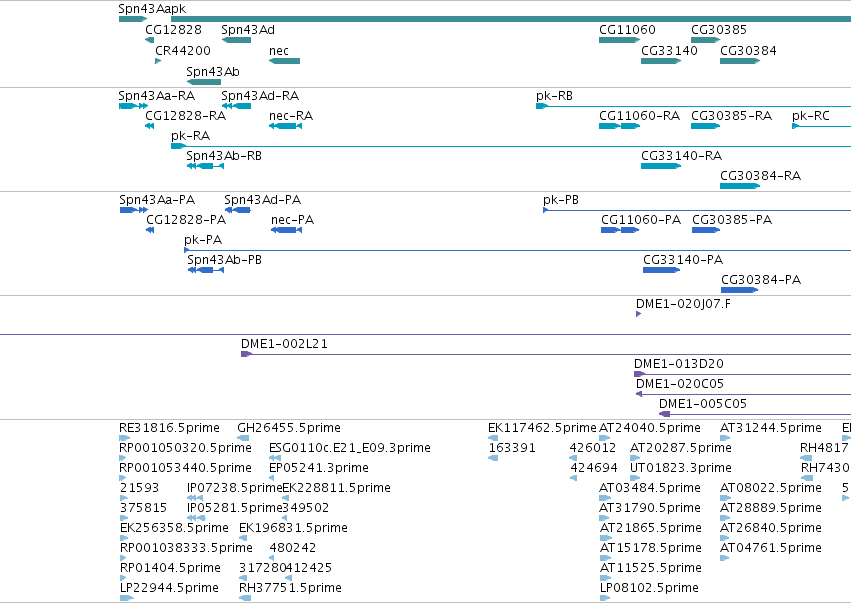Click the RP001038333.5prime EST label
This screenshot has width=851, height=603.
(x=186, y=549)
